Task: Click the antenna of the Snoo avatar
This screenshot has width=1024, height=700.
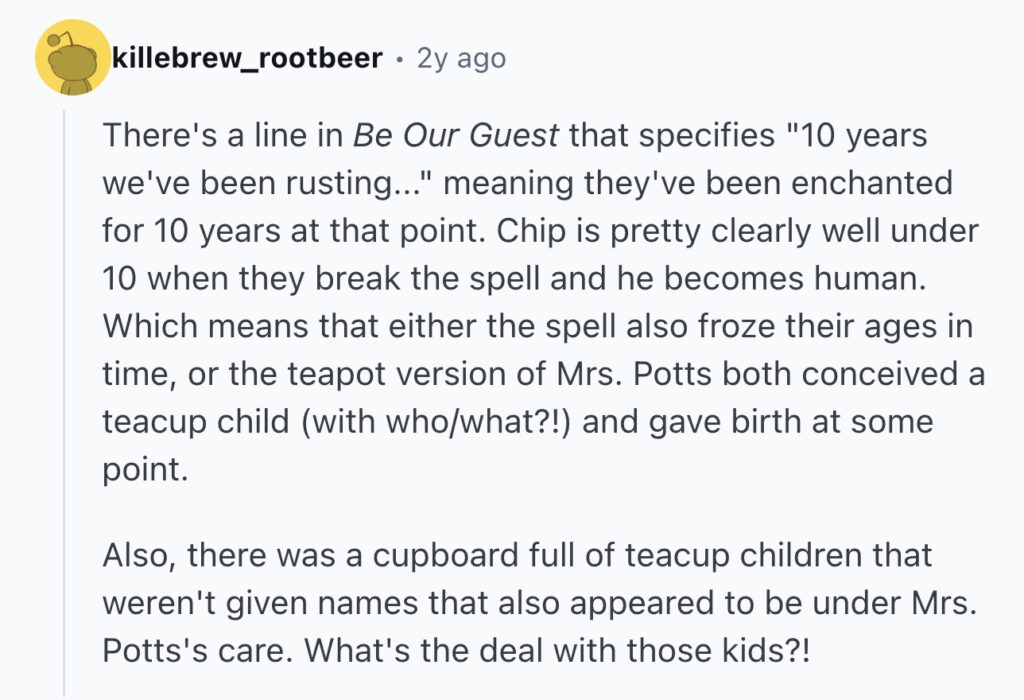Action: coord(59,39)
